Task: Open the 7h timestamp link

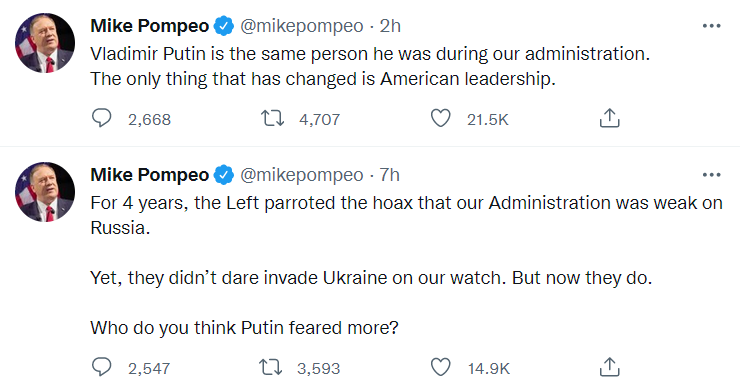Action: [390, 175]
